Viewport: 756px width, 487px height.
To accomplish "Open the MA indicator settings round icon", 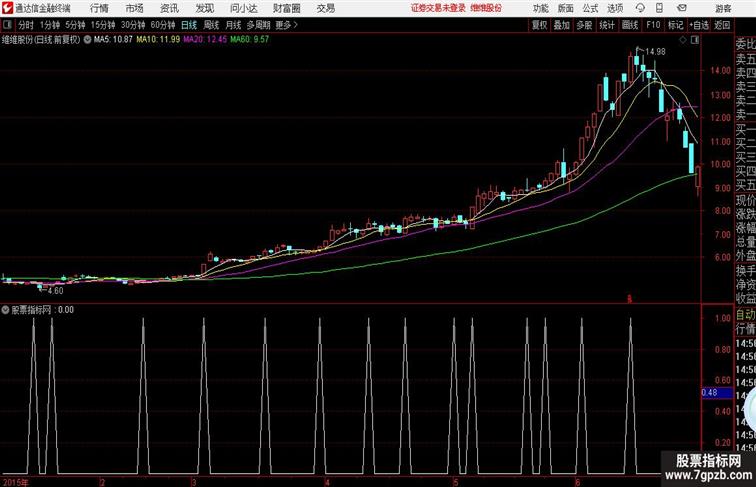I will point(87,40).
